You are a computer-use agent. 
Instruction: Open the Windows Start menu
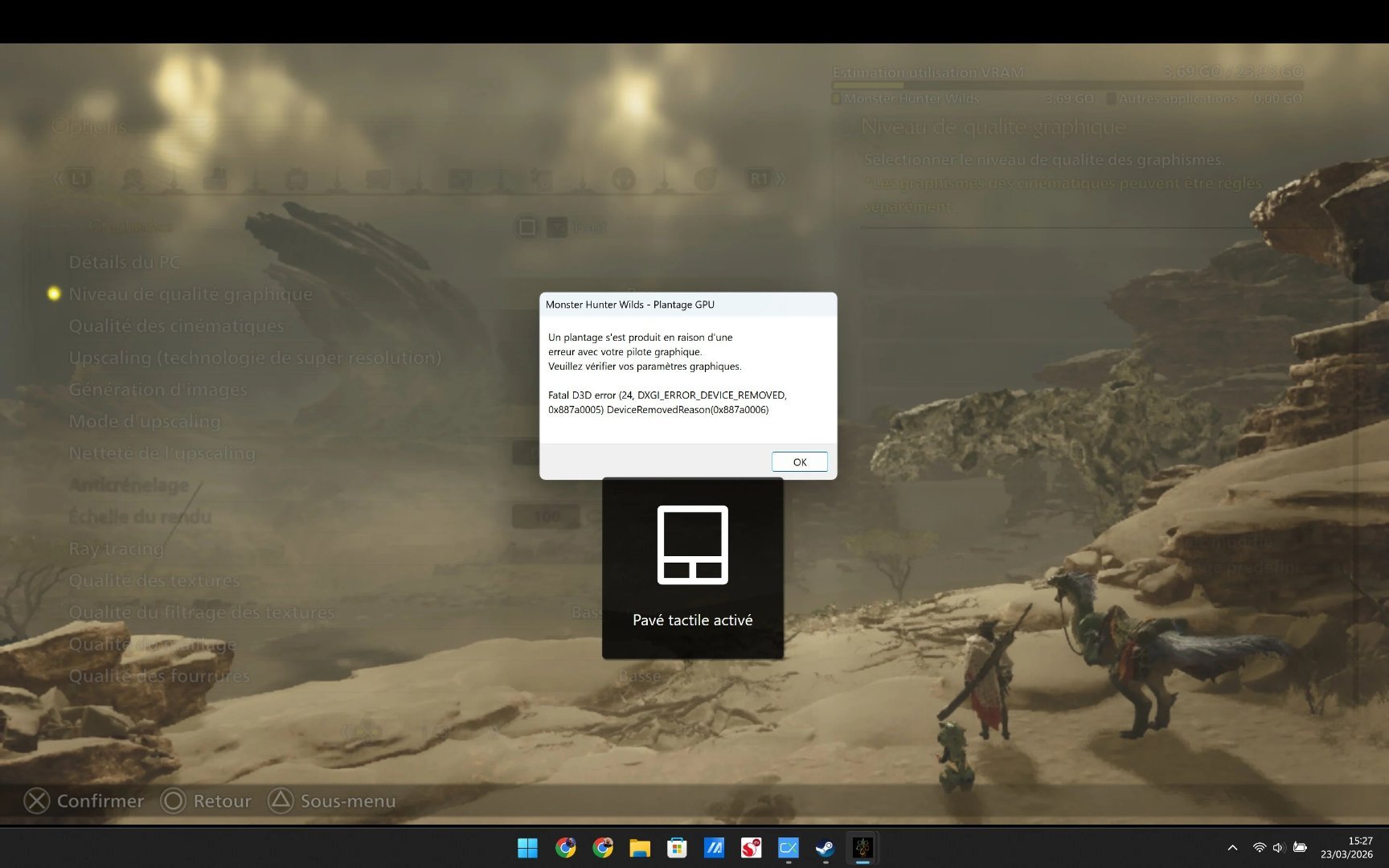pos(527,848)
